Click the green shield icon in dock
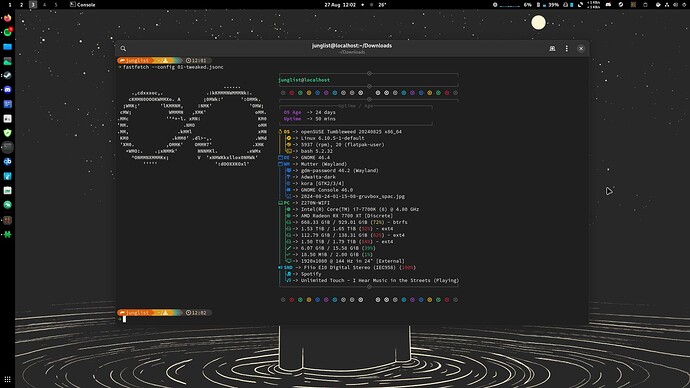 [7, 133]
